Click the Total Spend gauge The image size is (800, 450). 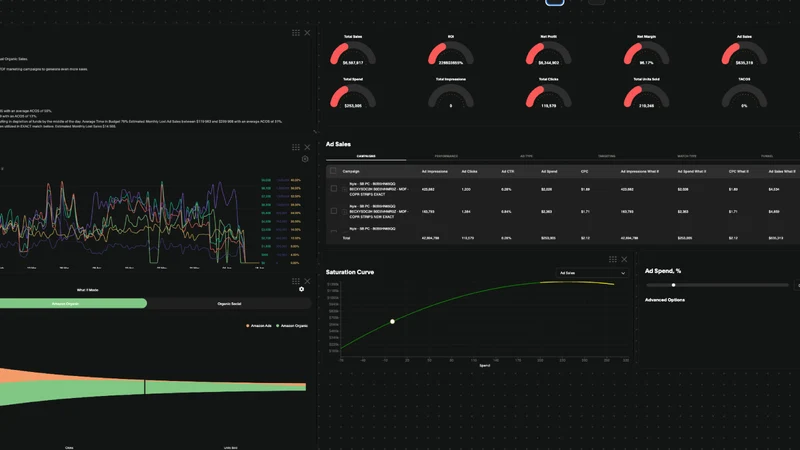[353, 95]
